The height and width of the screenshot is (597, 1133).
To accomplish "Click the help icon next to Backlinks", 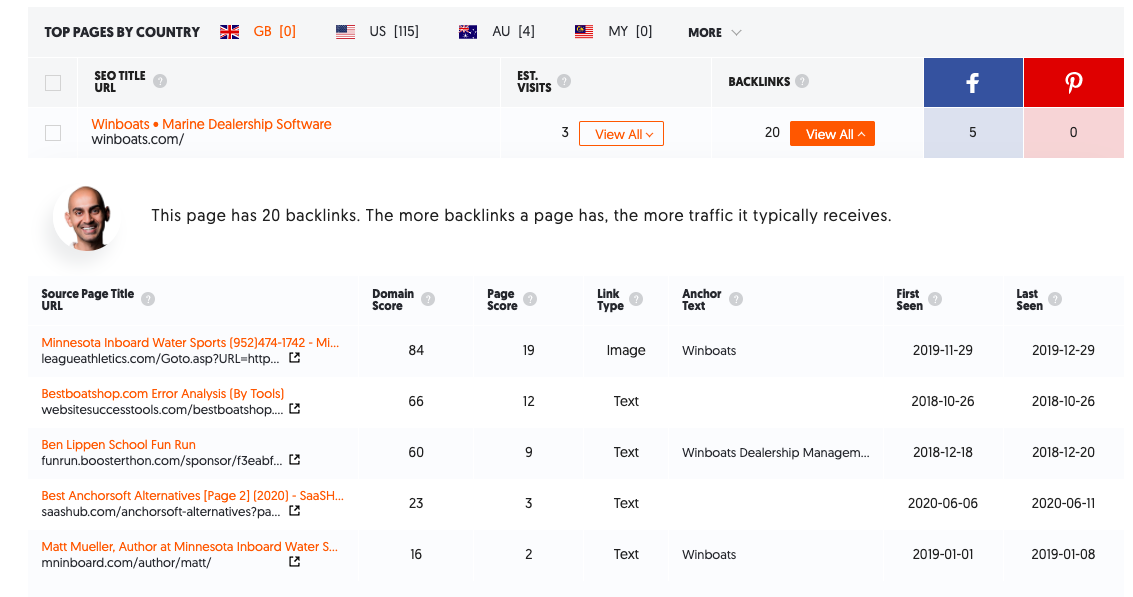I will [802, 81].
